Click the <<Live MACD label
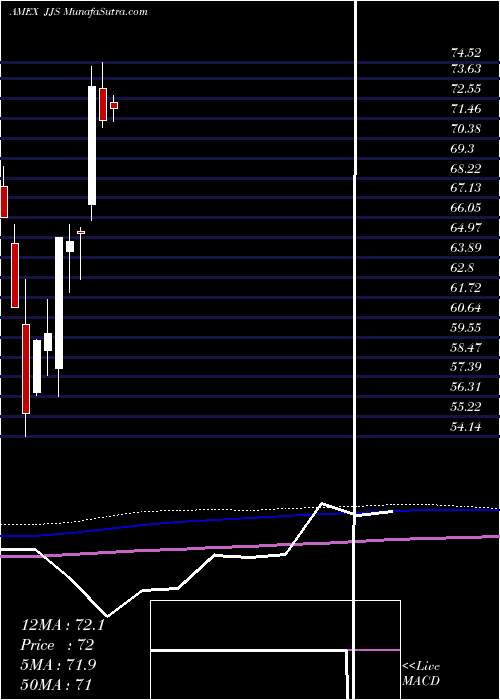500x700 pixels. click(421, 674)
